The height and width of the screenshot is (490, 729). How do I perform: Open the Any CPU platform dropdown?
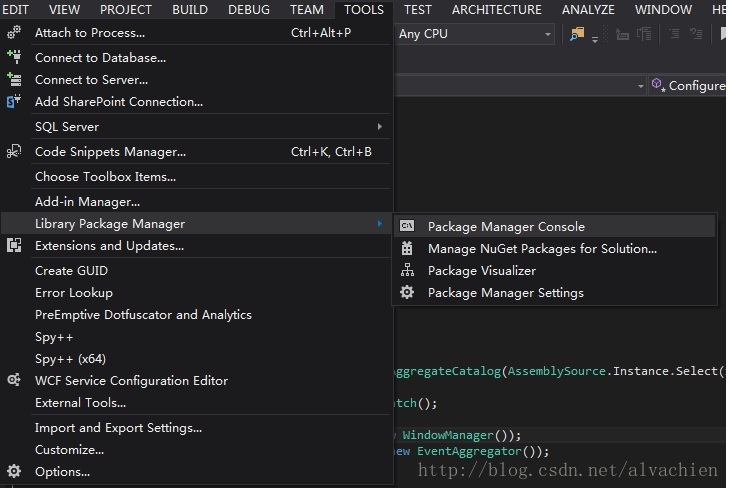pyautogui.click(x=475, y=34)
